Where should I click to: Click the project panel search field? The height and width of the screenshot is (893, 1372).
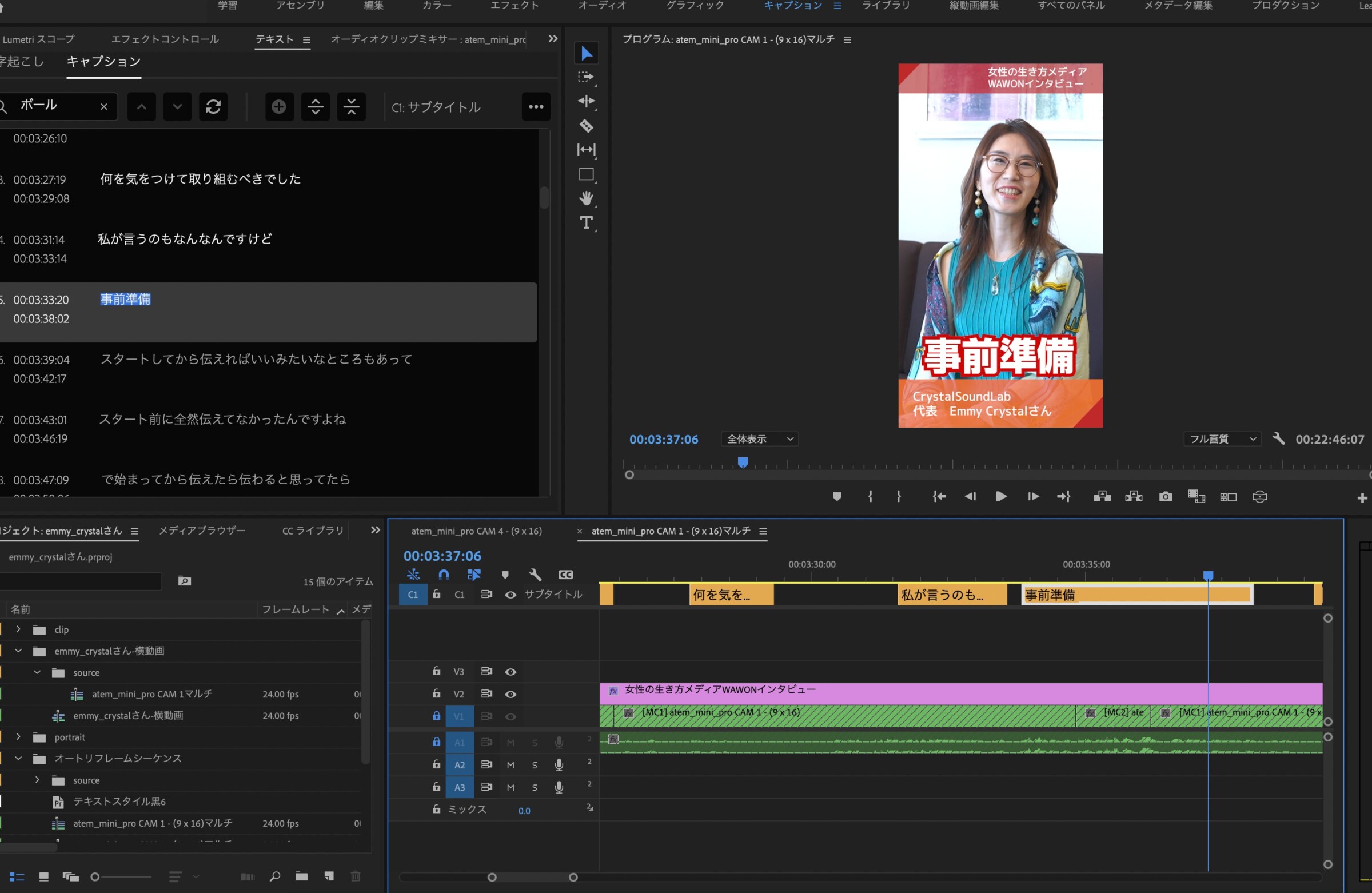pos(79,580)
